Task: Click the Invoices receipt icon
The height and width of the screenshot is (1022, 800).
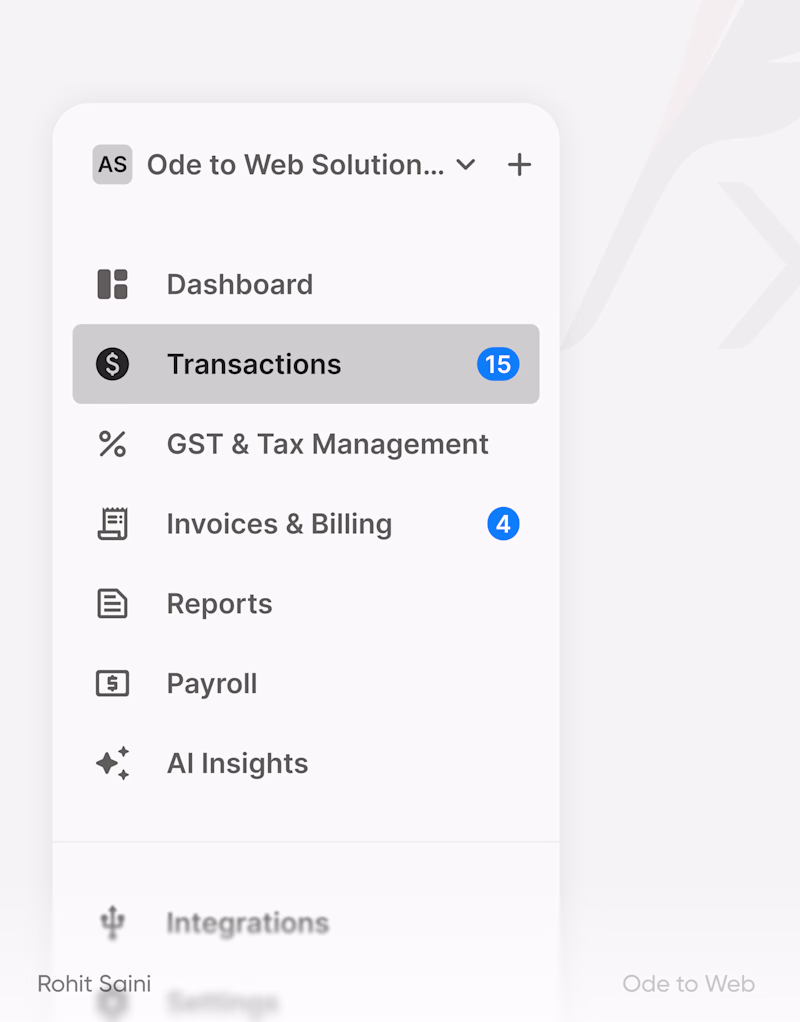Action: (112, 524)
